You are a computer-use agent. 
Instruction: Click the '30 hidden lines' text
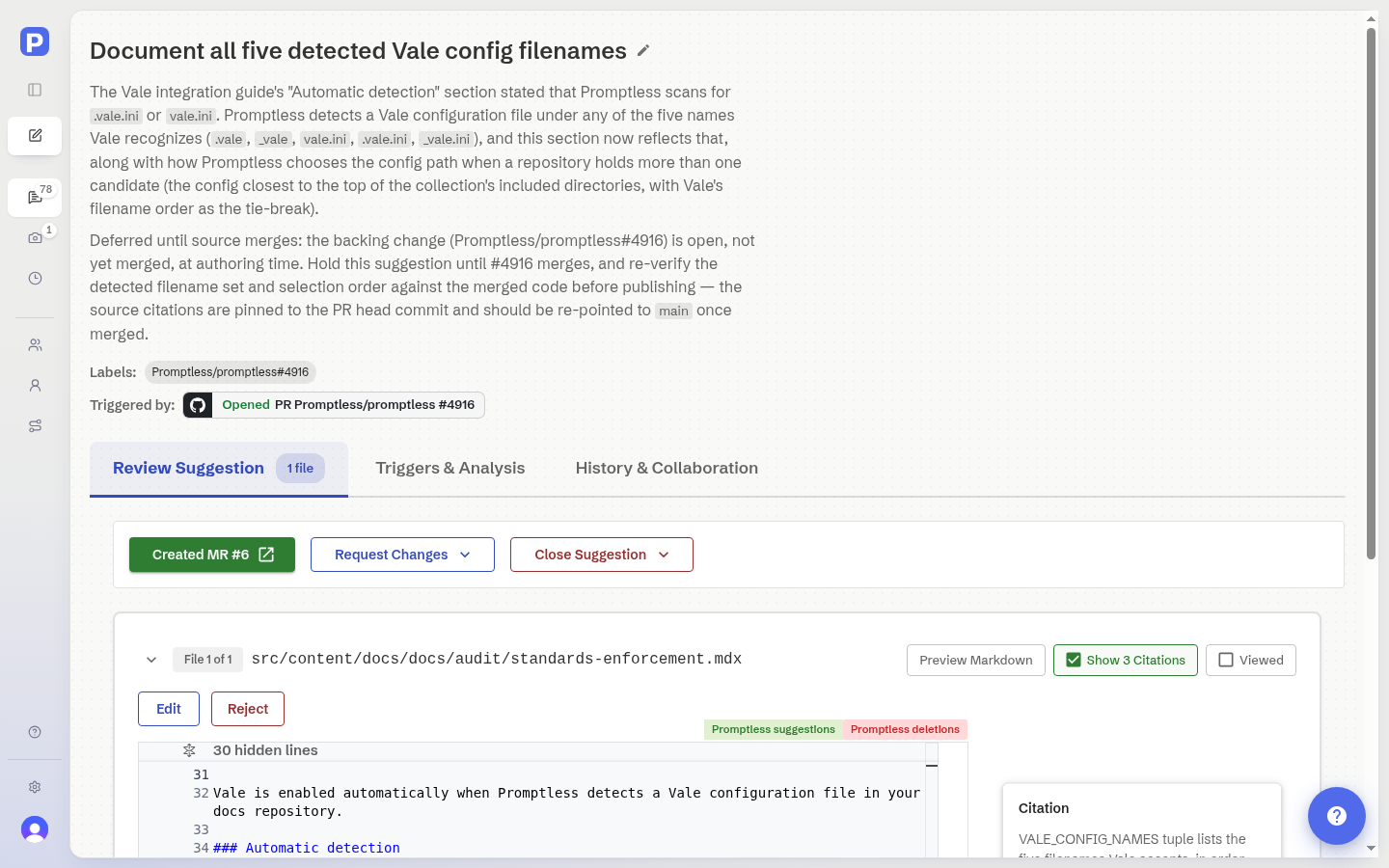[265, 750]
